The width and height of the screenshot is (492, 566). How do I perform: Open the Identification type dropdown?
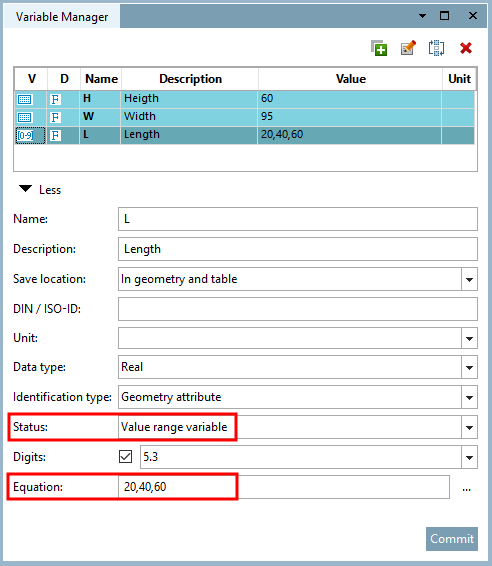pyautogui.click(x=469, y=397)
